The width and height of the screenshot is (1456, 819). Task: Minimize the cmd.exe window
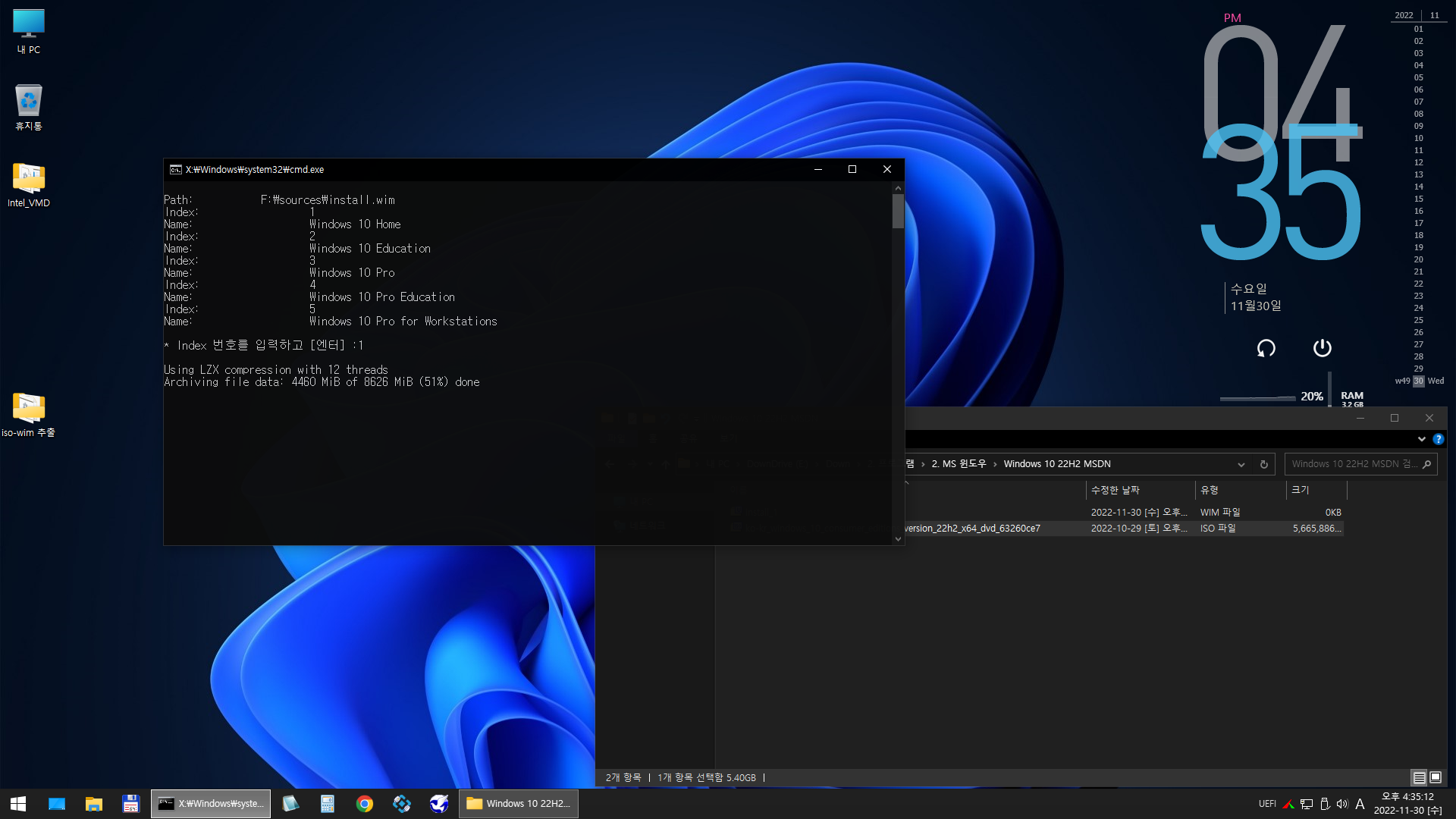point(818,169)
